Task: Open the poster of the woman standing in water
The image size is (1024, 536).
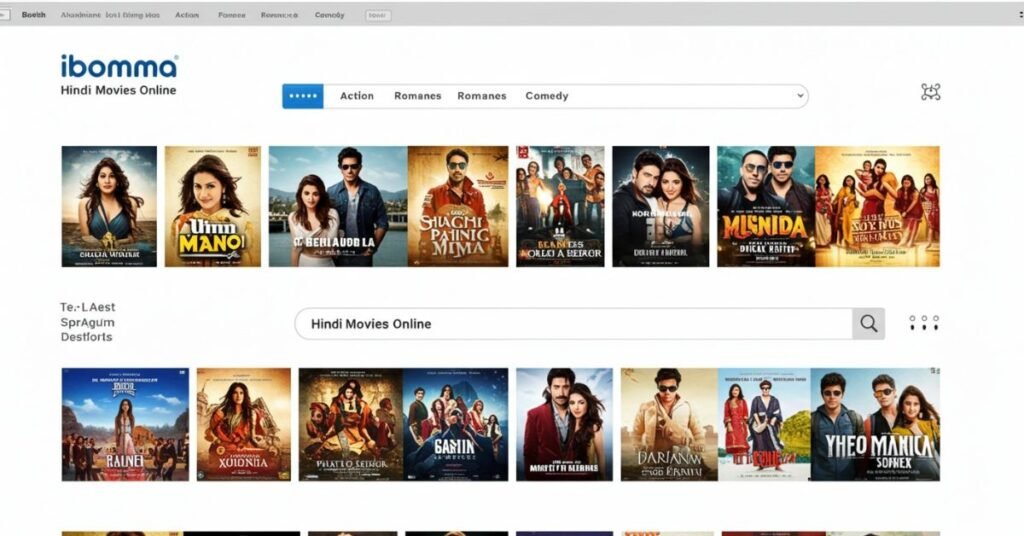Action: click(x=109, y=206)
